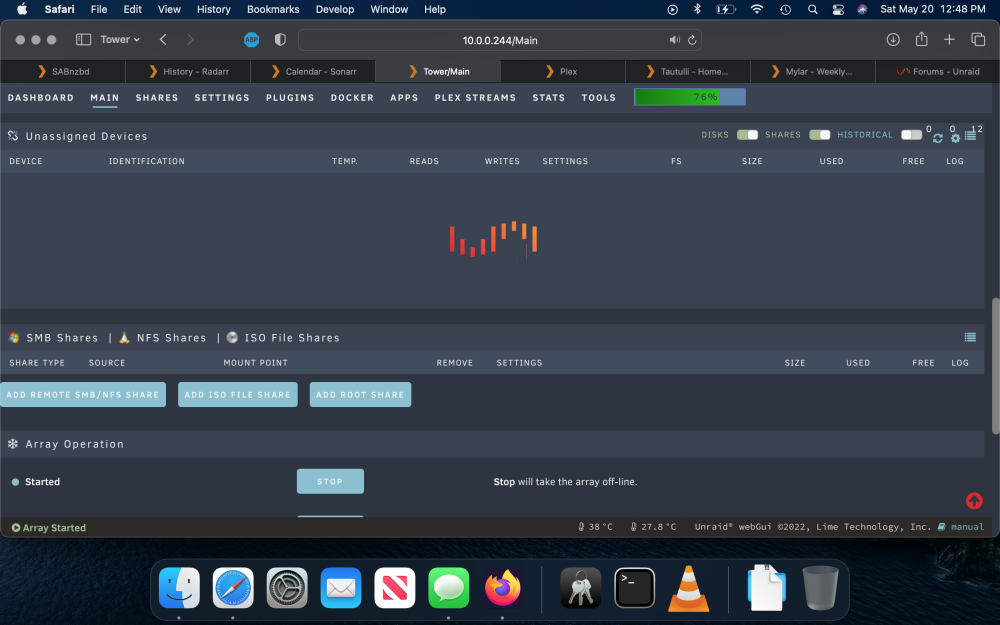Click the Spotlight search icon in menu bar
The image size is (1000, 625).
click(x=812, y=10)
